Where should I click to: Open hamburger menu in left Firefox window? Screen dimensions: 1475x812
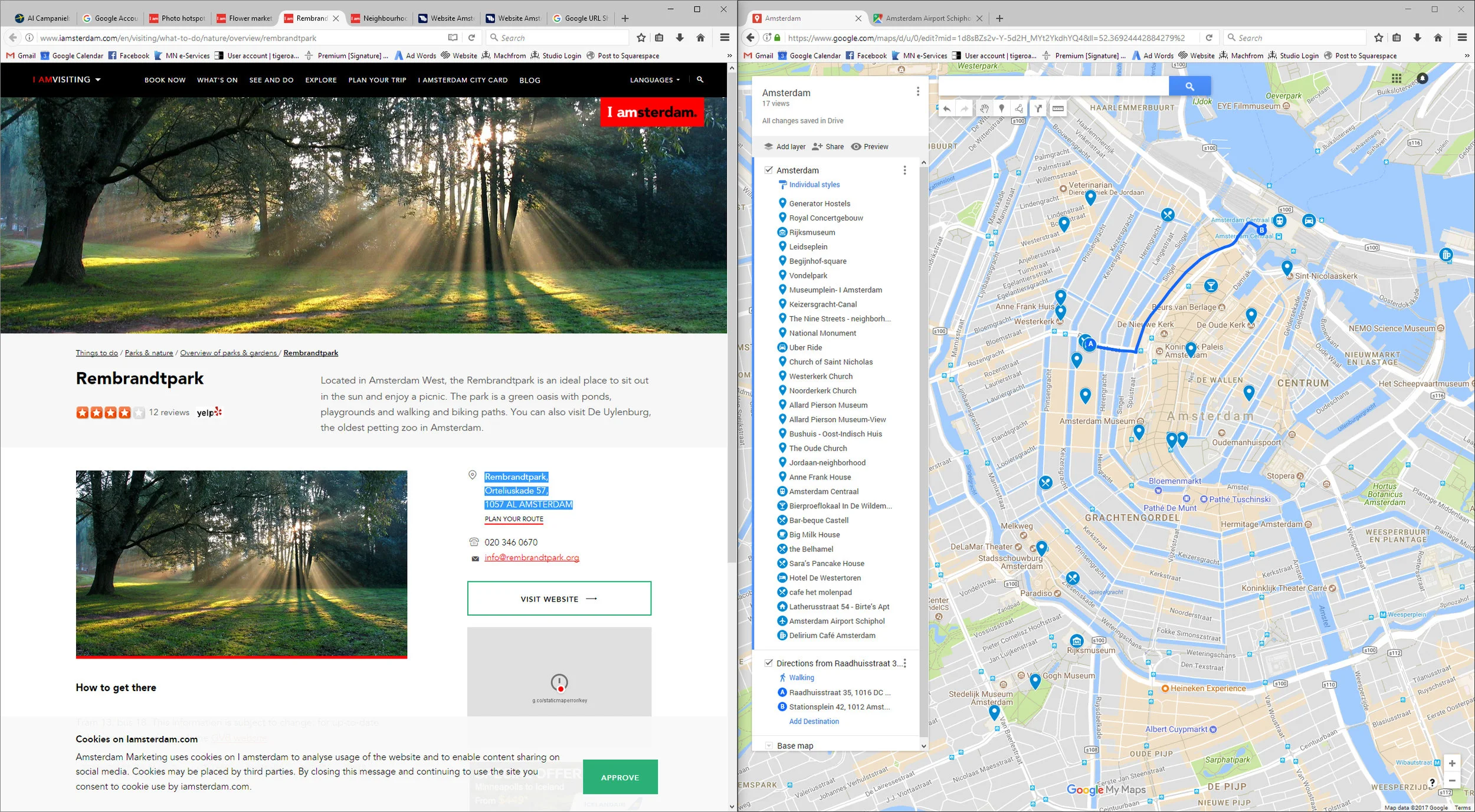[725, 38]
